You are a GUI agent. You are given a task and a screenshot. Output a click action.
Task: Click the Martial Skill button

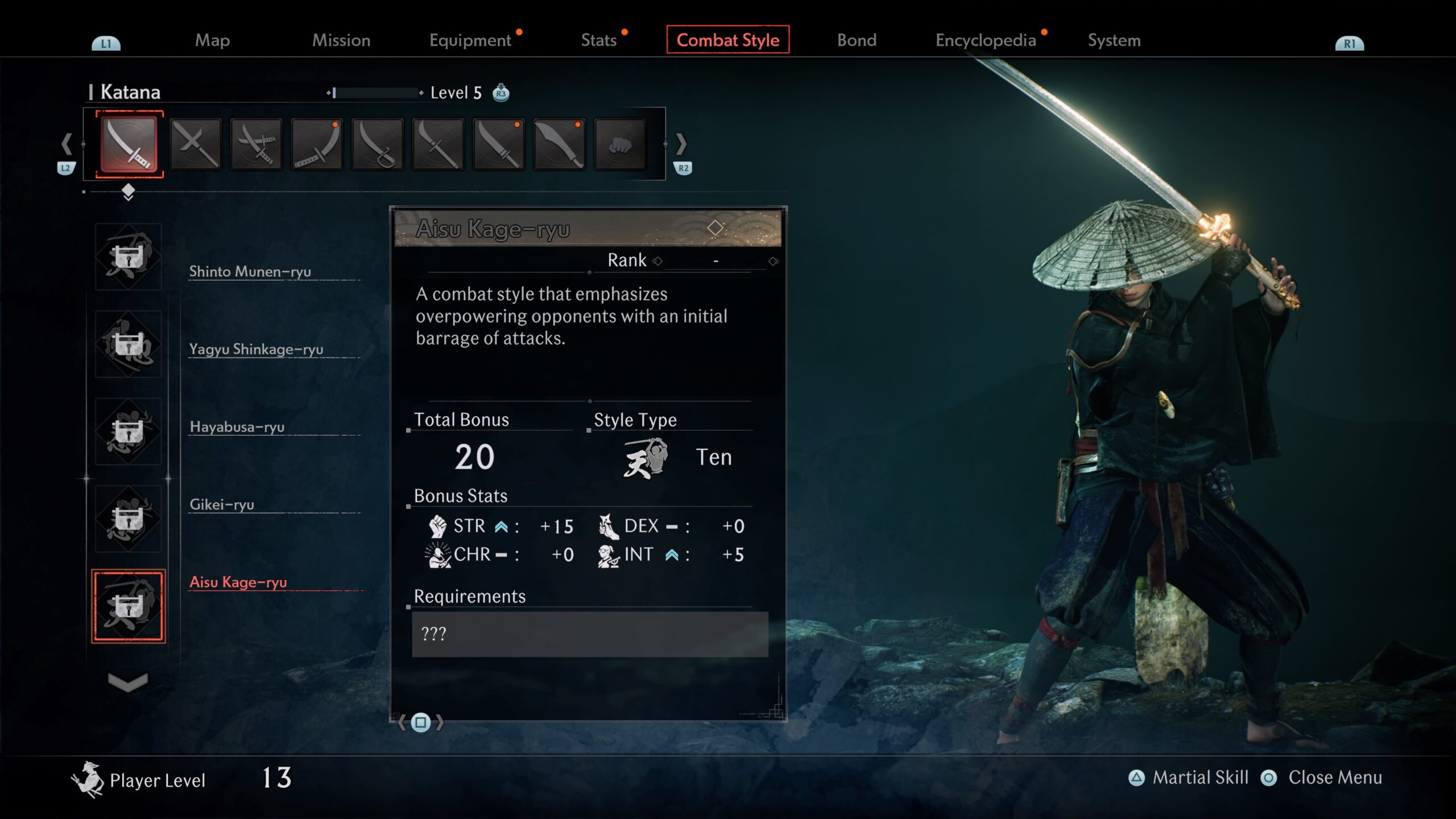point(1189,777)
